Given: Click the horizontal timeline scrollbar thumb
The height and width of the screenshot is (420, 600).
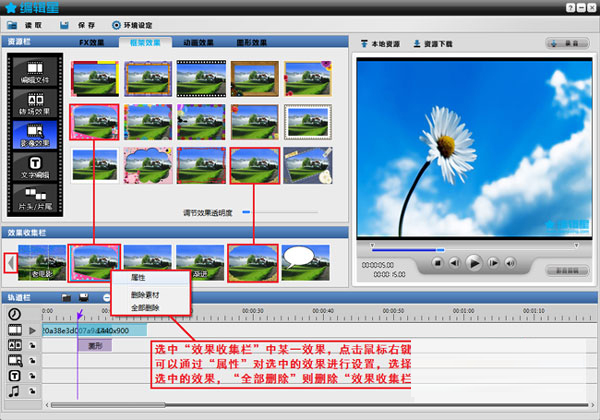Looking at the screenshot, I should click(x=108, y=405).
